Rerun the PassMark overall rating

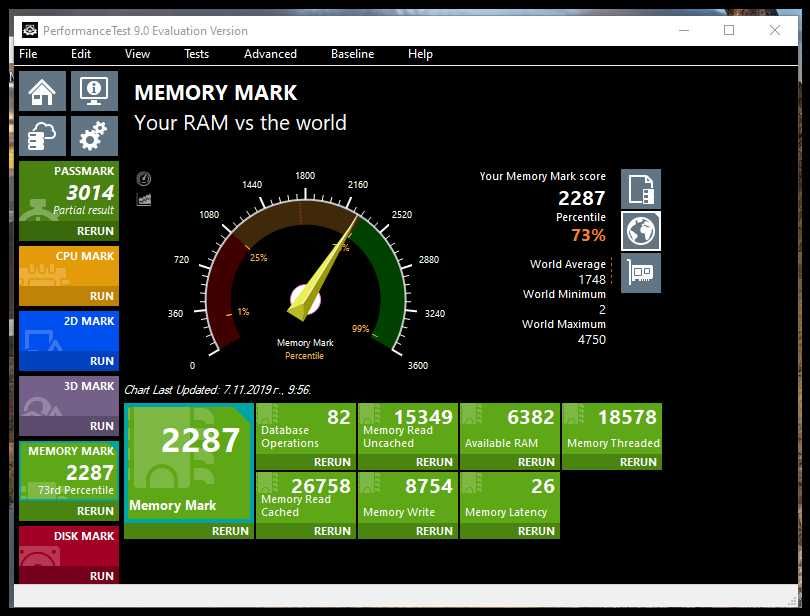coord(95,231)
